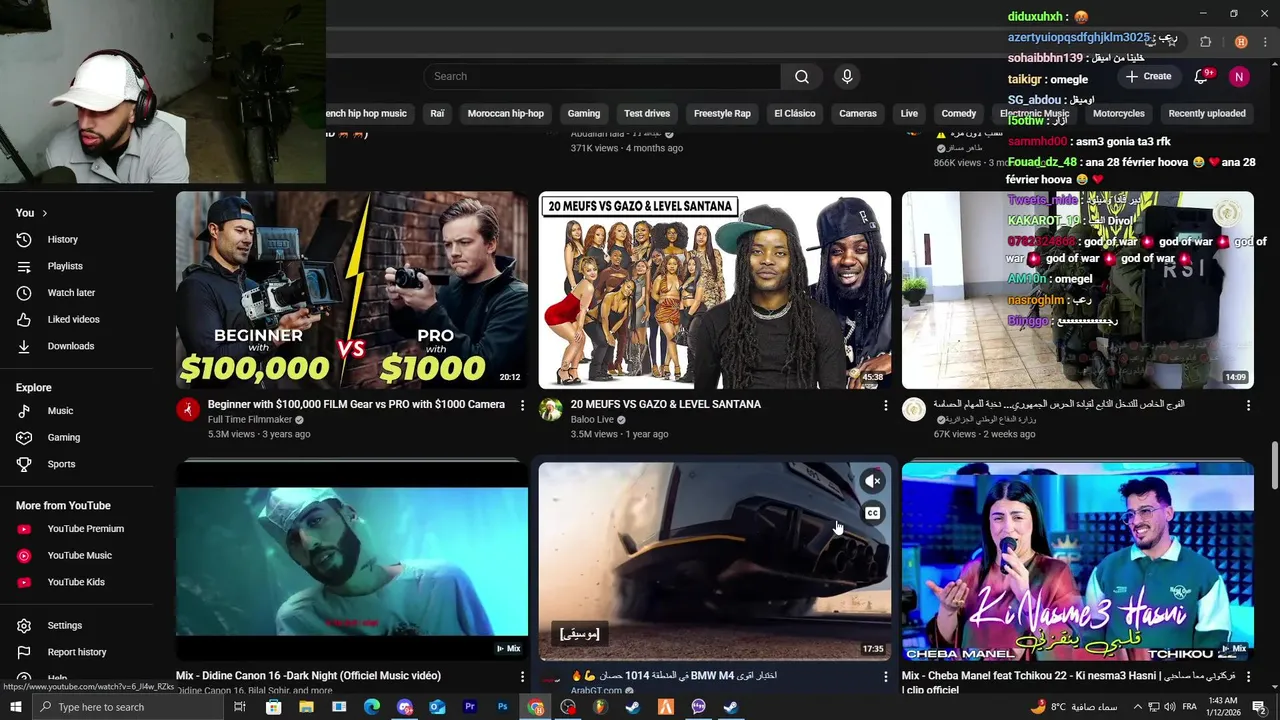Expand the You section chevron
The image size is (1280, 720).
44,213
